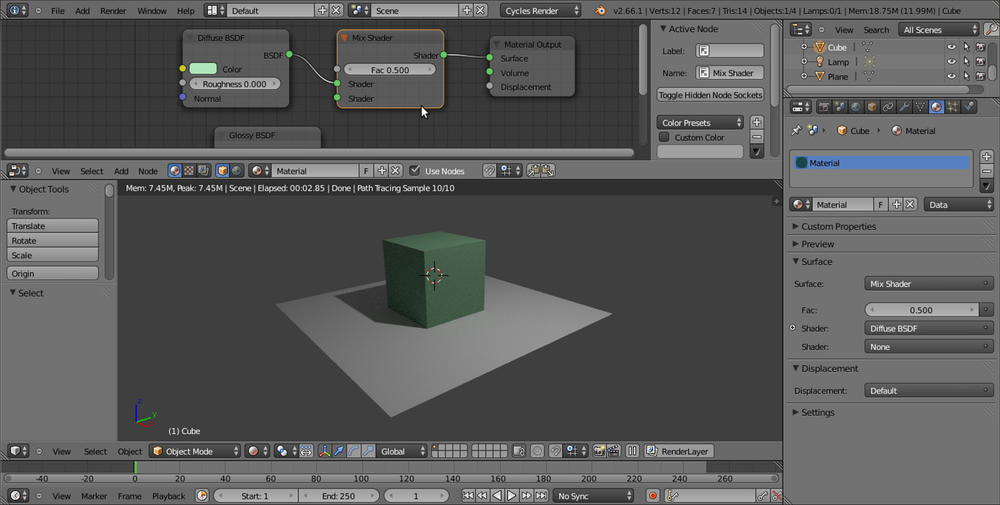Image resolution: width=1000 pixels, height=505 pixels.
Task: Enable the Use Nodes checkbox
Action: pos(415,171)
